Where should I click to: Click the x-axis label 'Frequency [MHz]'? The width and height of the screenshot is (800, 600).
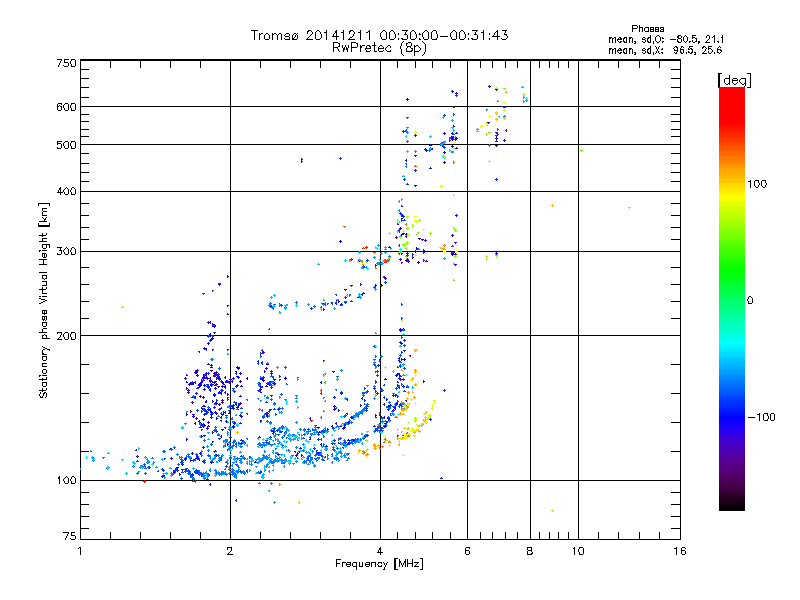[x=379, y=564]
